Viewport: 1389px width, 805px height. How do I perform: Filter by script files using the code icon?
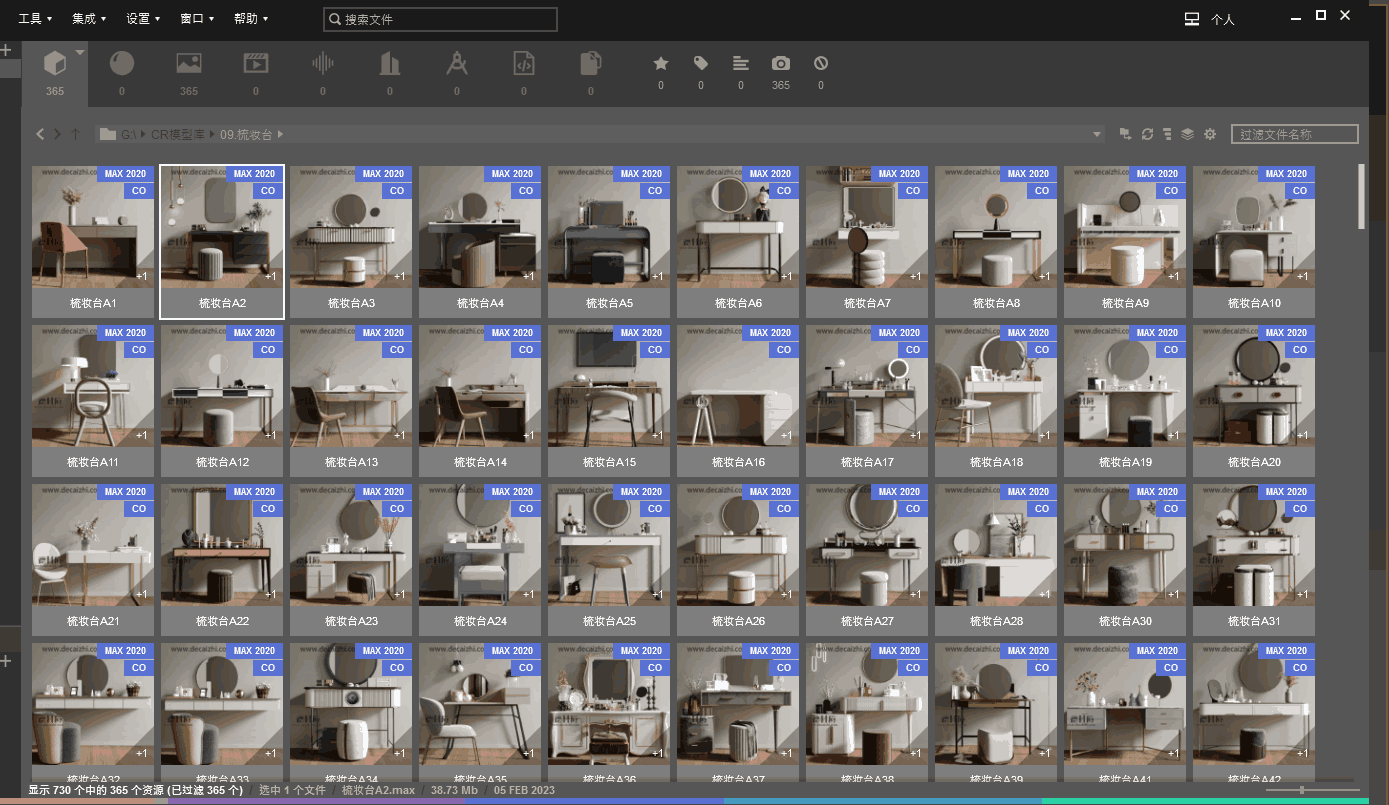pyautogui.click(x=524, y=64)
